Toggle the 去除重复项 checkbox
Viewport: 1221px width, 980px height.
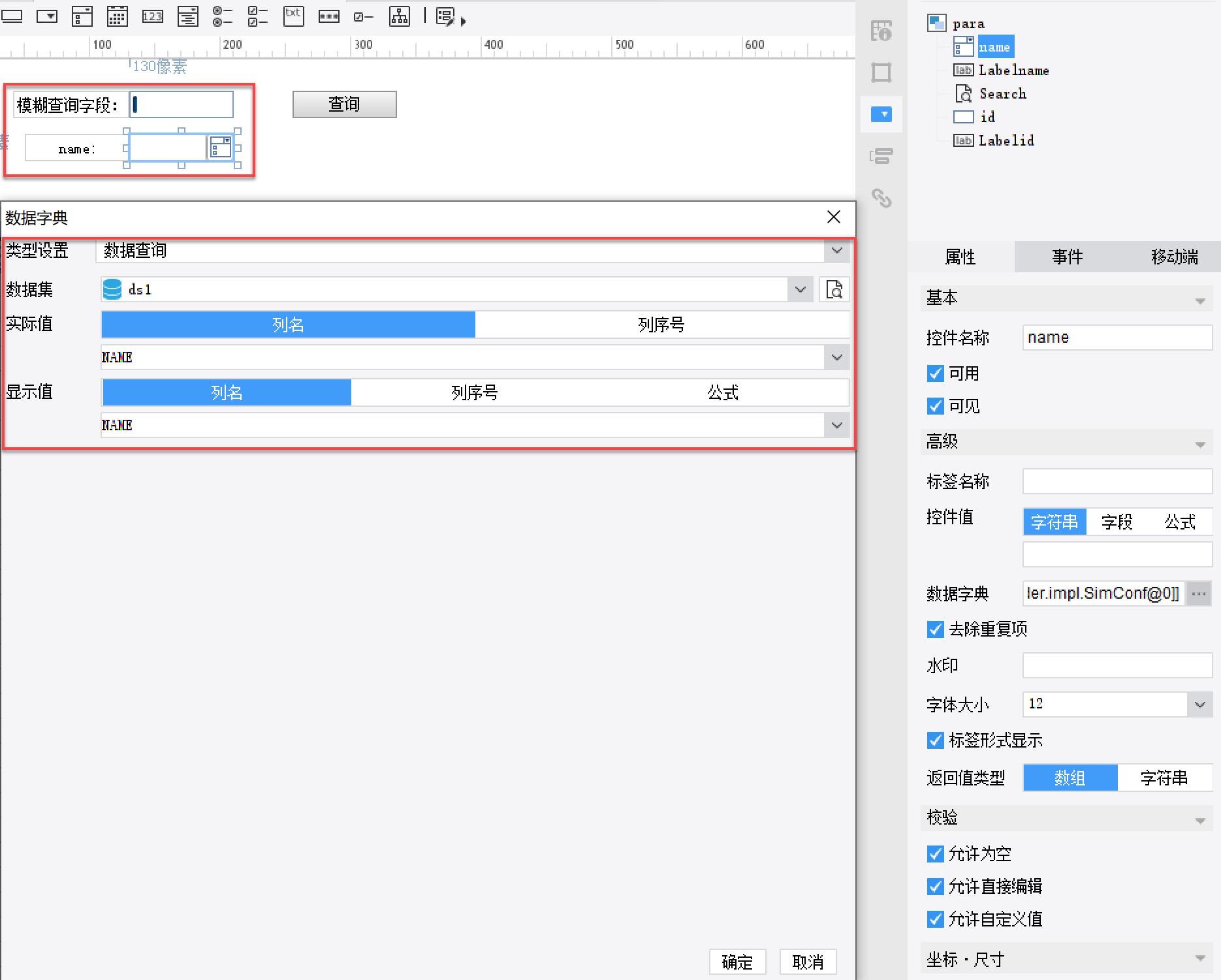(x=936, y=629)
